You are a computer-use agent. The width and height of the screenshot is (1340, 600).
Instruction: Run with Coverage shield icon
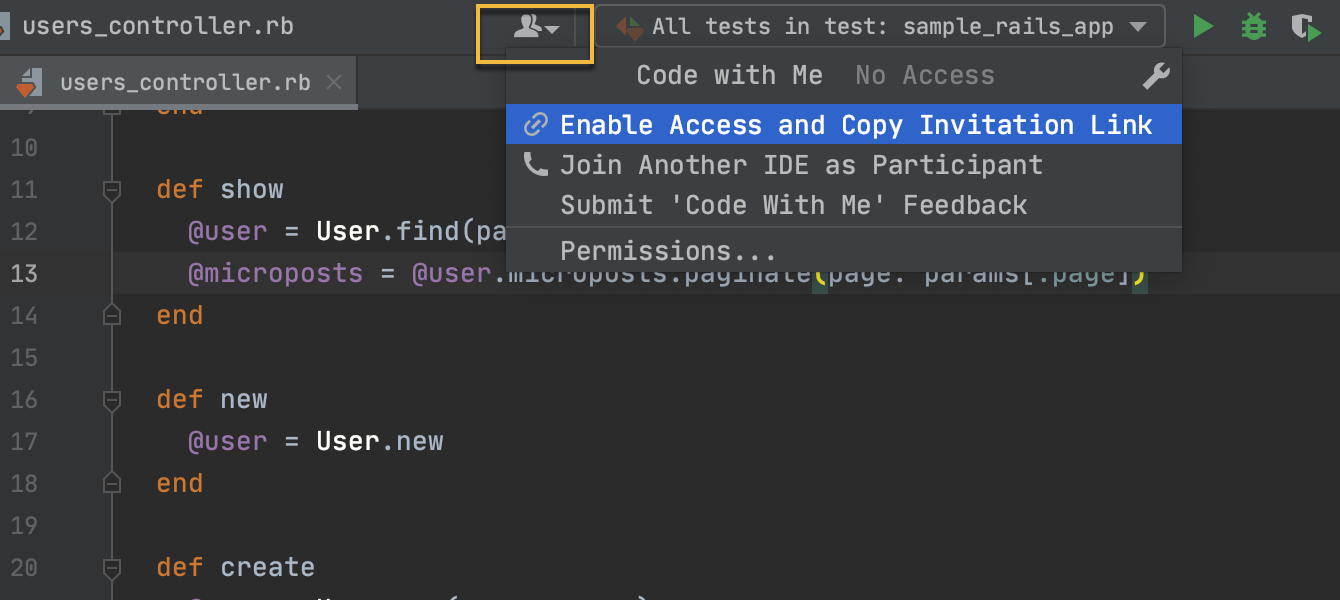pyautogui.click(x=1305, y=27)
